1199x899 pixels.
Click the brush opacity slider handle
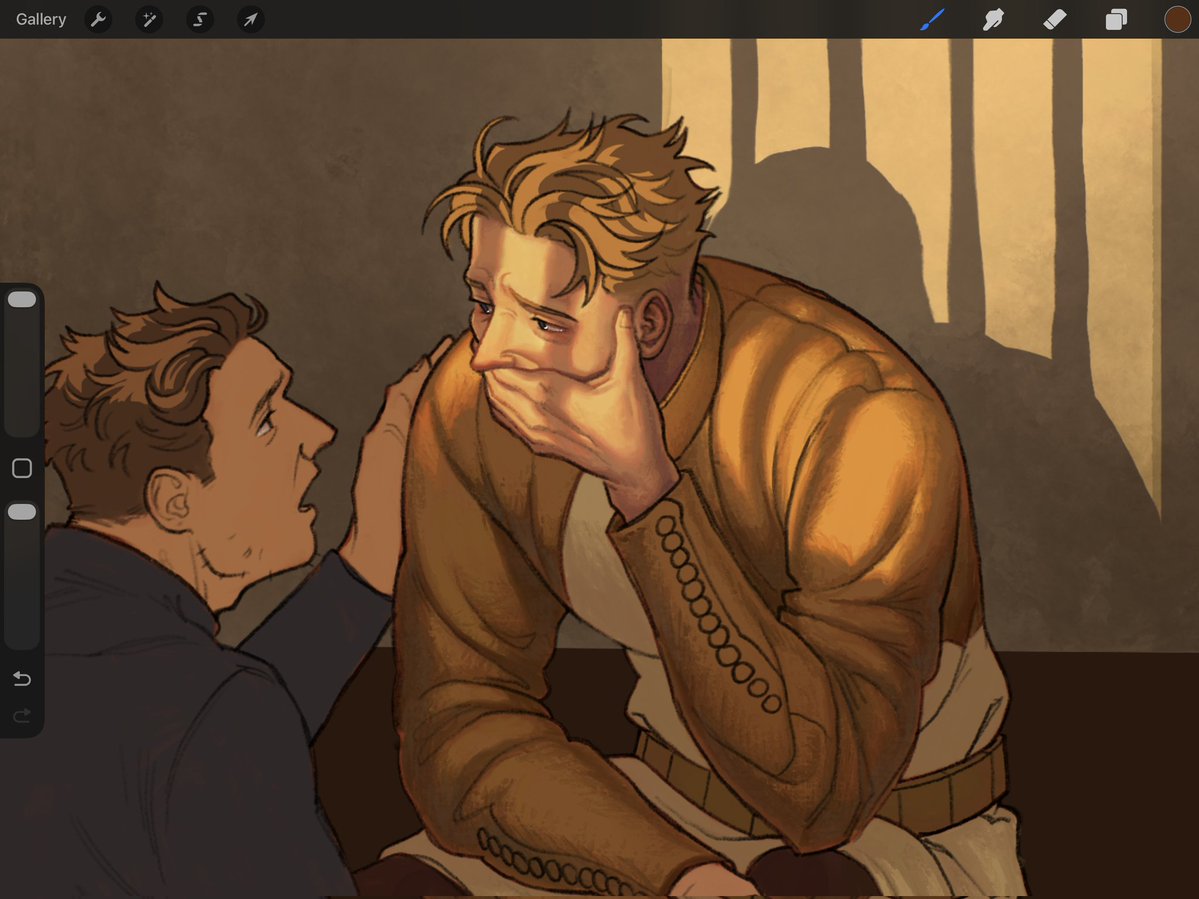tap(21, 512)
